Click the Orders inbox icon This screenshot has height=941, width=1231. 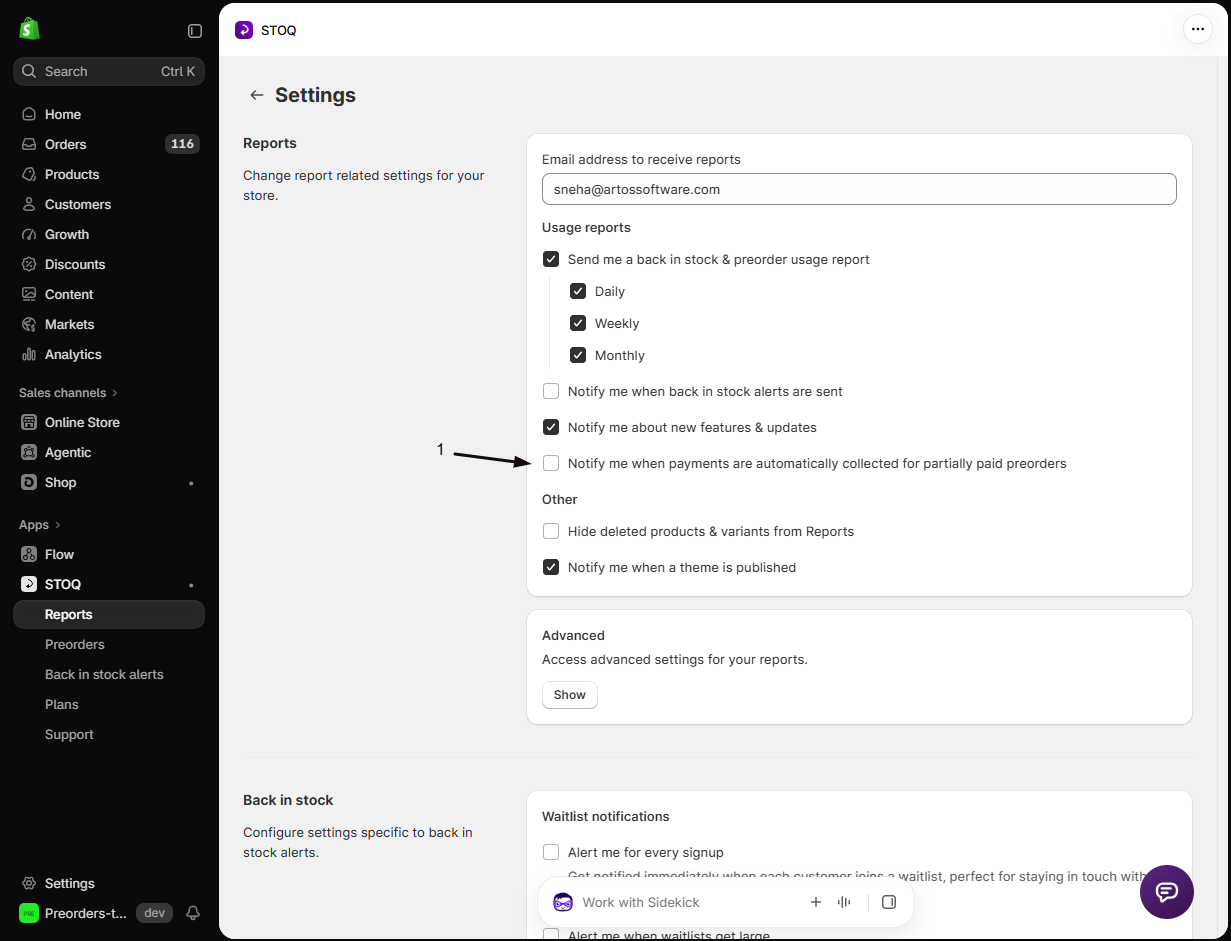pos(29,144)
